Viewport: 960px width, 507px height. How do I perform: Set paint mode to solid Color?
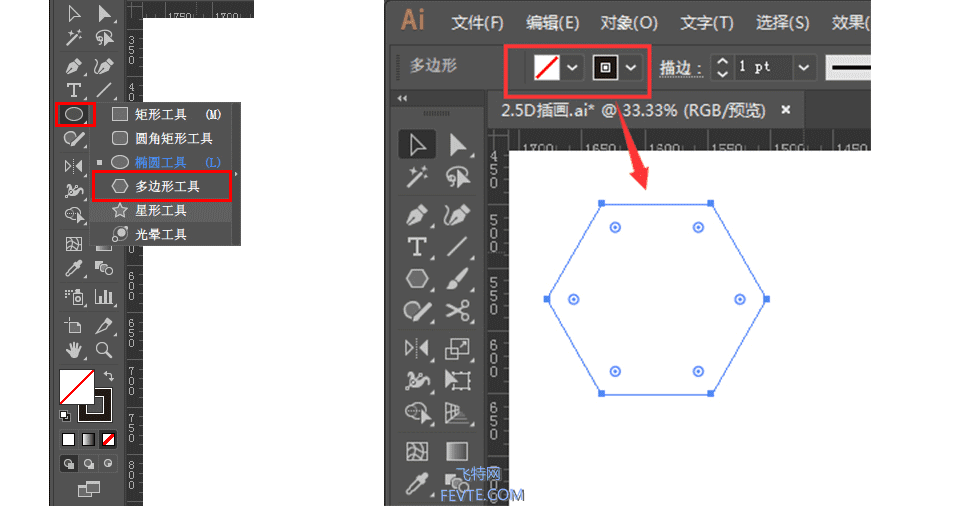69,440
